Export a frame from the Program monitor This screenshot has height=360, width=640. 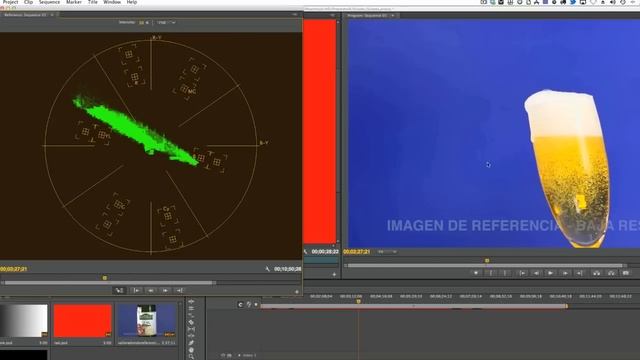626,273
